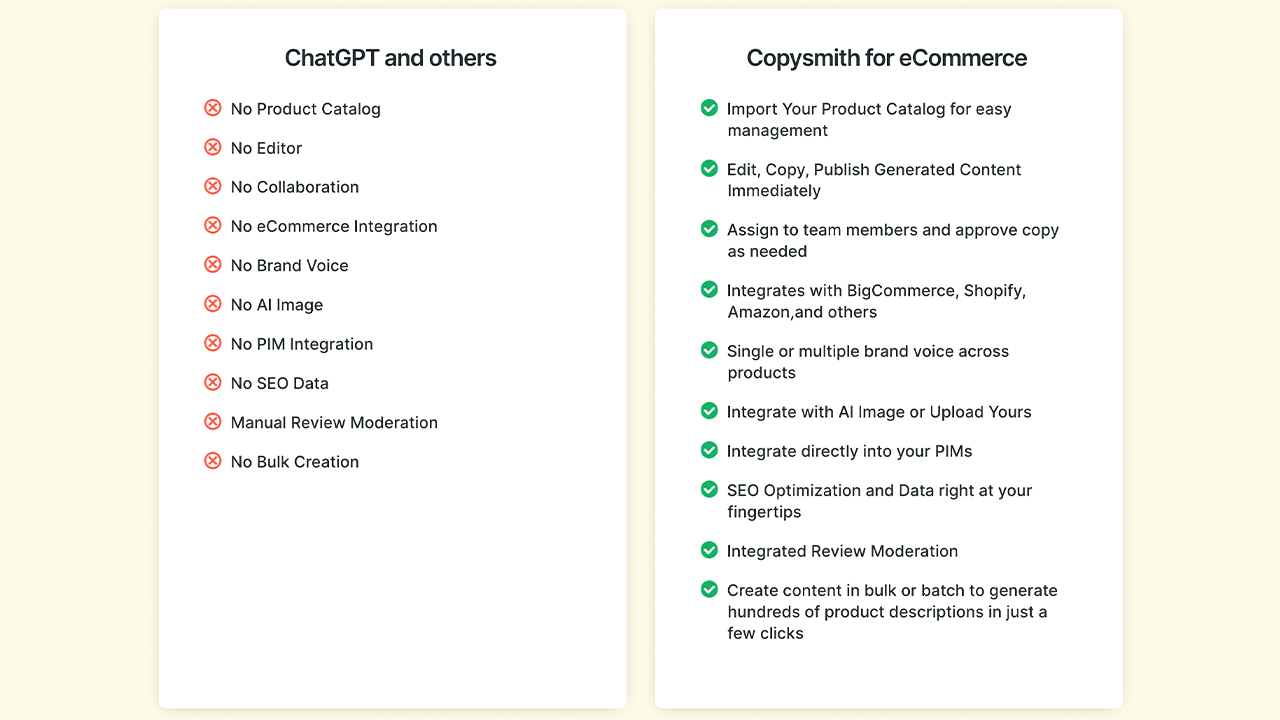Click the red X icon next to No Editor
The image size is (1280, 720).
pos(212,147)
